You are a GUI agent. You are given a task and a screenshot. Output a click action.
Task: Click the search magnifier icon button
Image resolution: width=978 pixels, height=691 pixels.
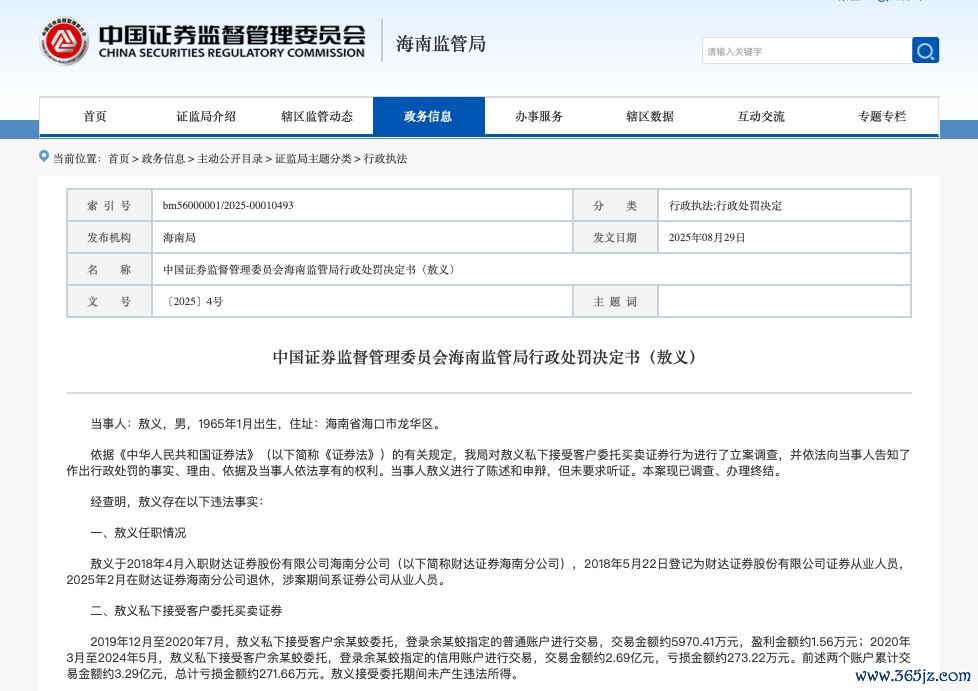[x=925, y=51]
